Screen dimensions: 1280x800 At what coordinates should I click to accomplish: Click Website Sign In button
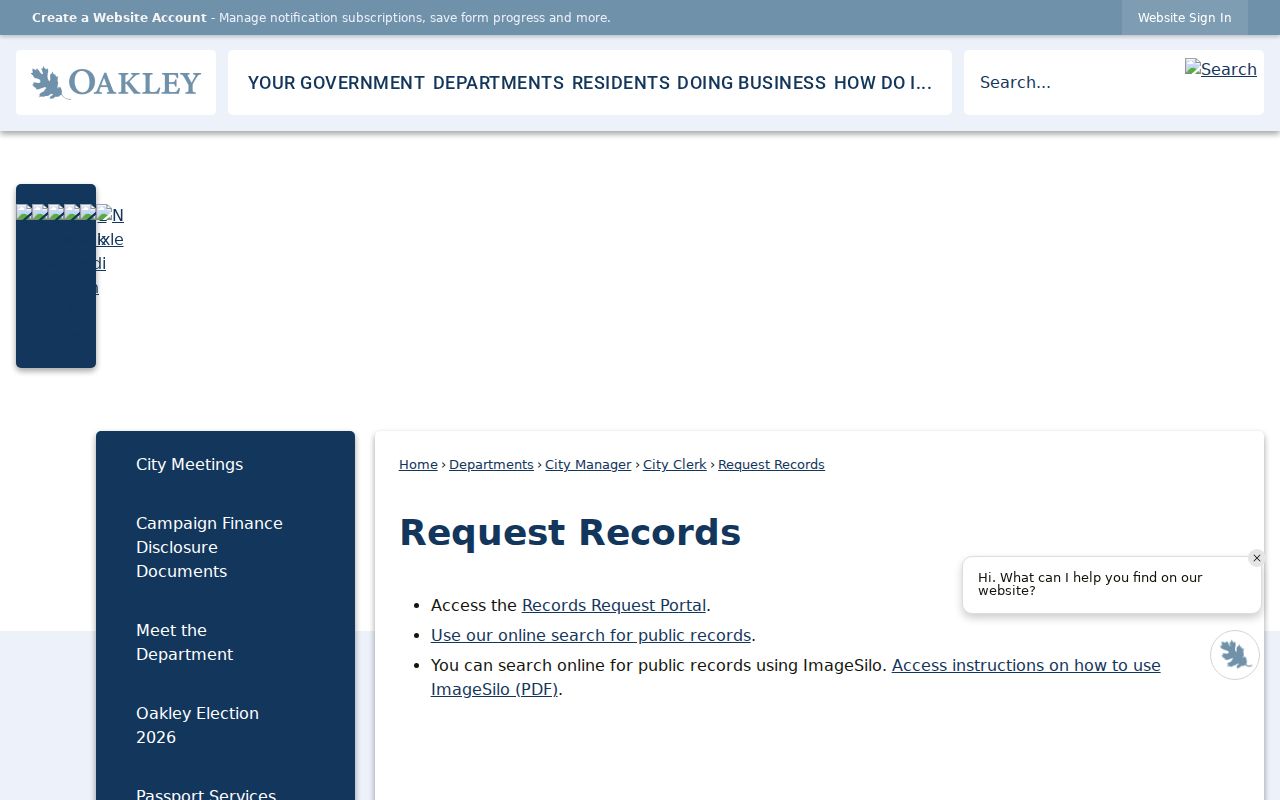coord(1184,18)
